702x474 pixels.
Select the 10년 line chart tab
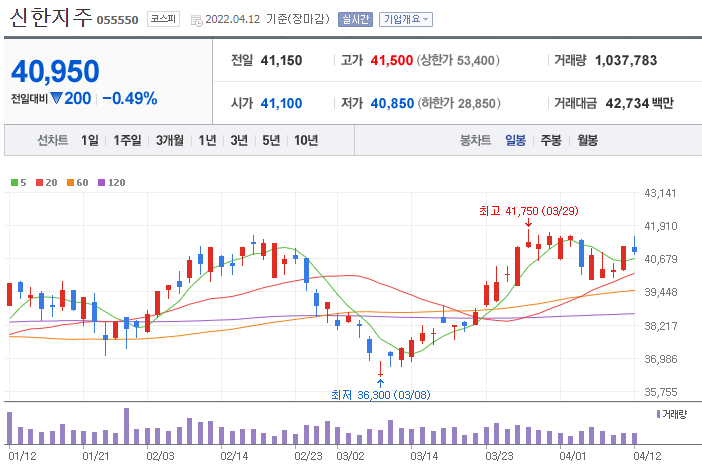click(x=306, y=141)
